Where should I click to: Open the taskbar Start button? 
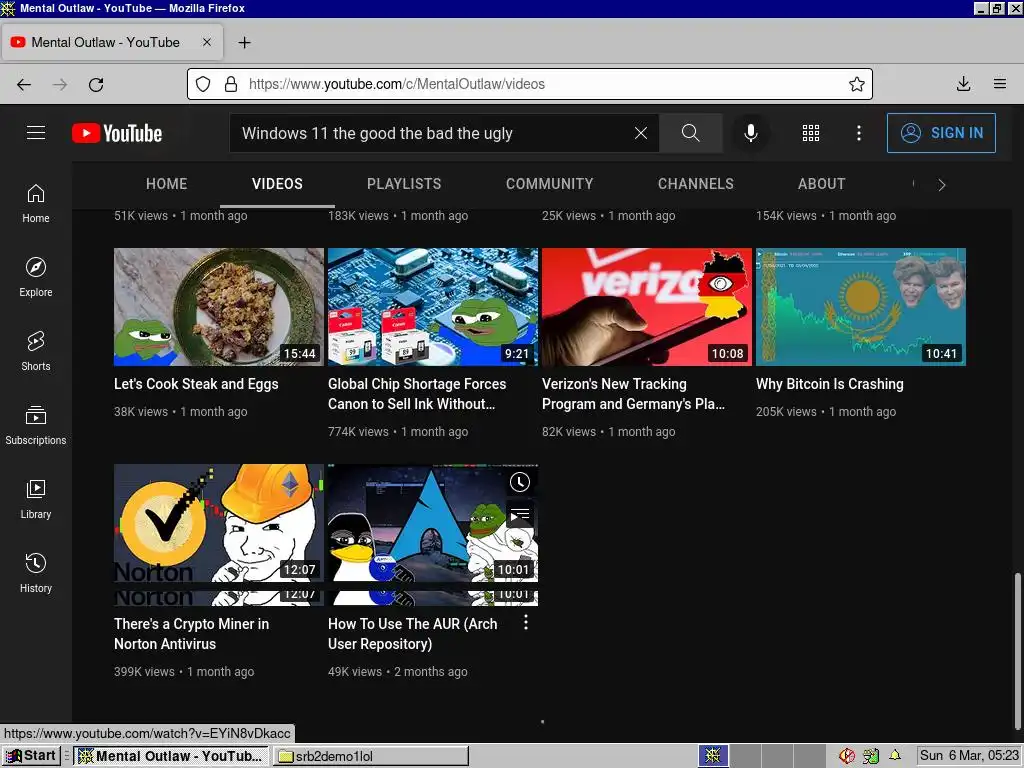pyautogui.click(x=31, y=756)
